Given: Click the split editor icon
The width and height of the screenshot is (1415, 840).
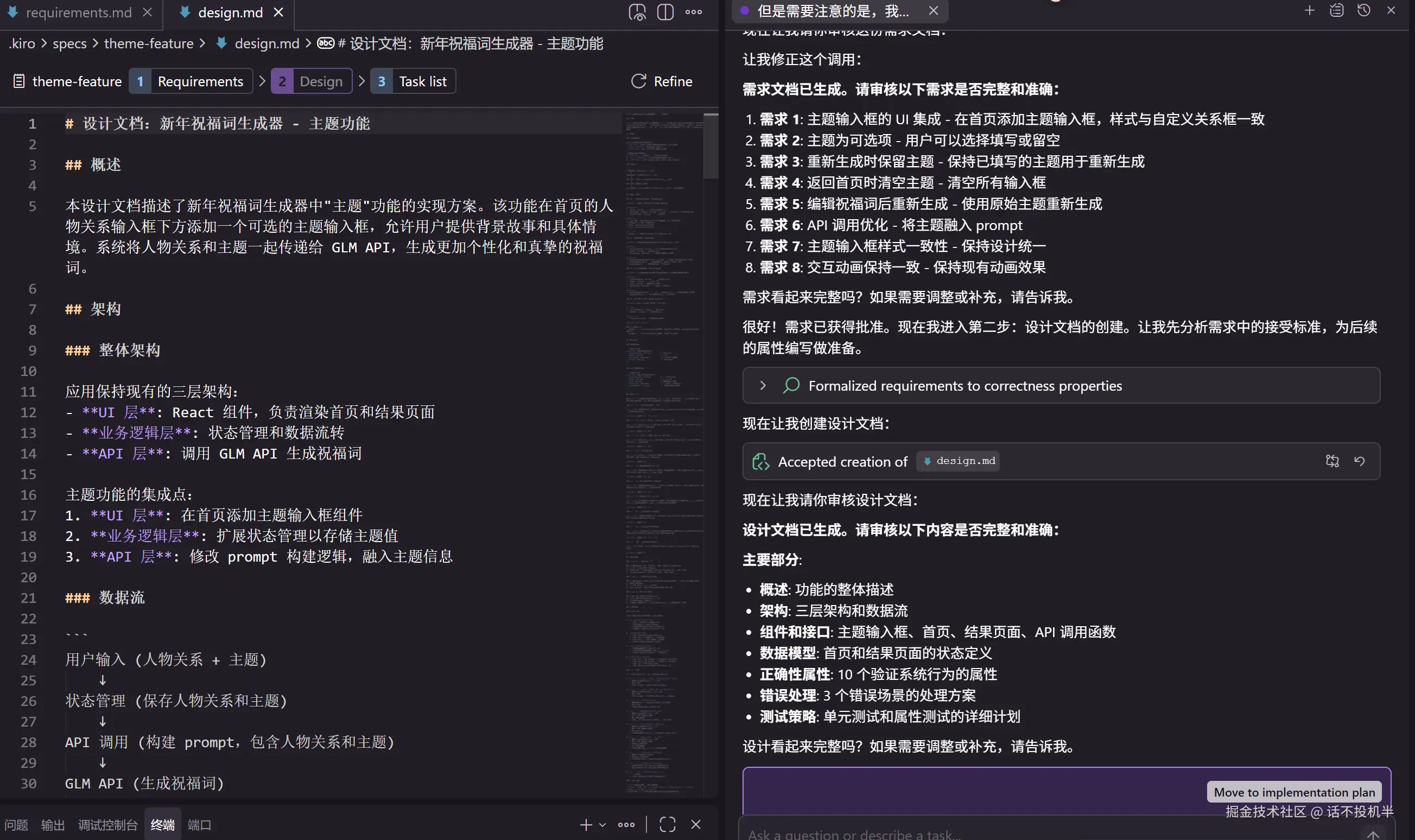Looking at the screenshot, I should click(665, 12).
